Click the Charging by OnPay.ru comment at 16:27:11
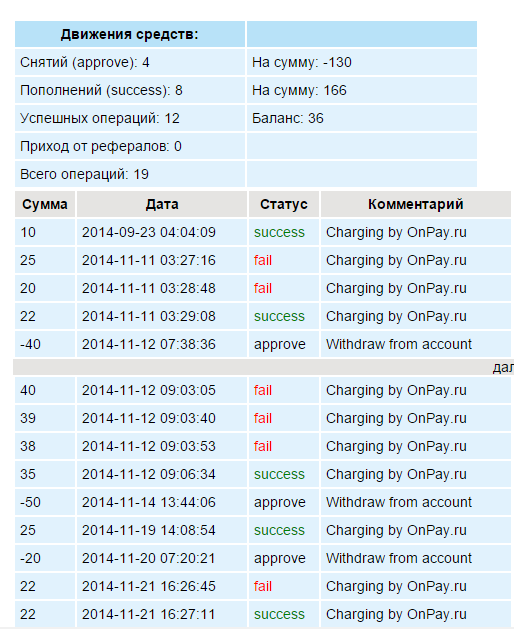The width and height of the screenshot is (514, 629). pyautogui.click(x=396, y=614)
